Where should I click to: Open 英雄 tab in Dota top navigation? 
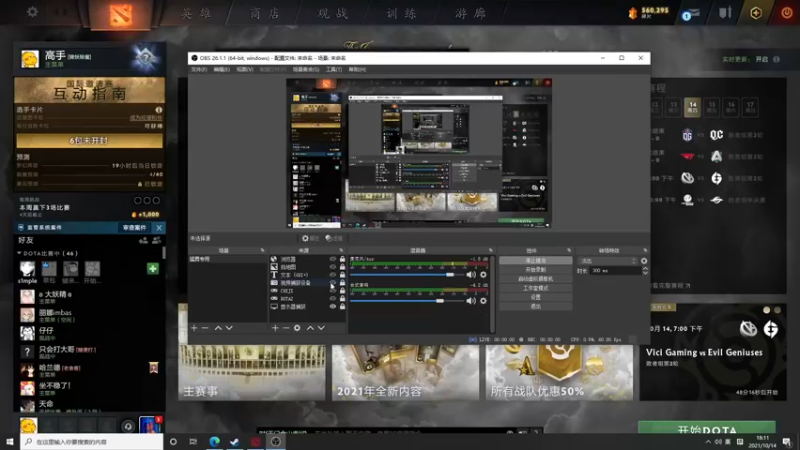click(197, 13)
